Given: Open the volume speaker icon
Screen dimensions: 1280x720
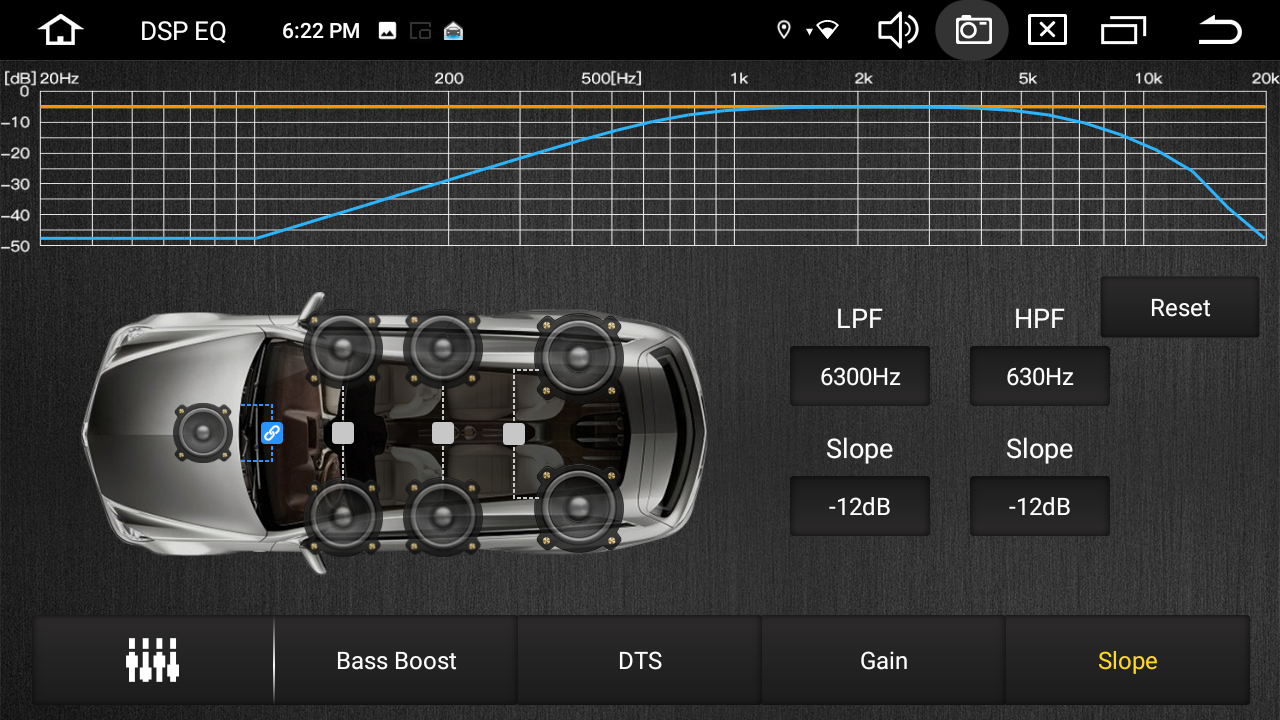Looking at the screenshot, I should pos(897,31).
